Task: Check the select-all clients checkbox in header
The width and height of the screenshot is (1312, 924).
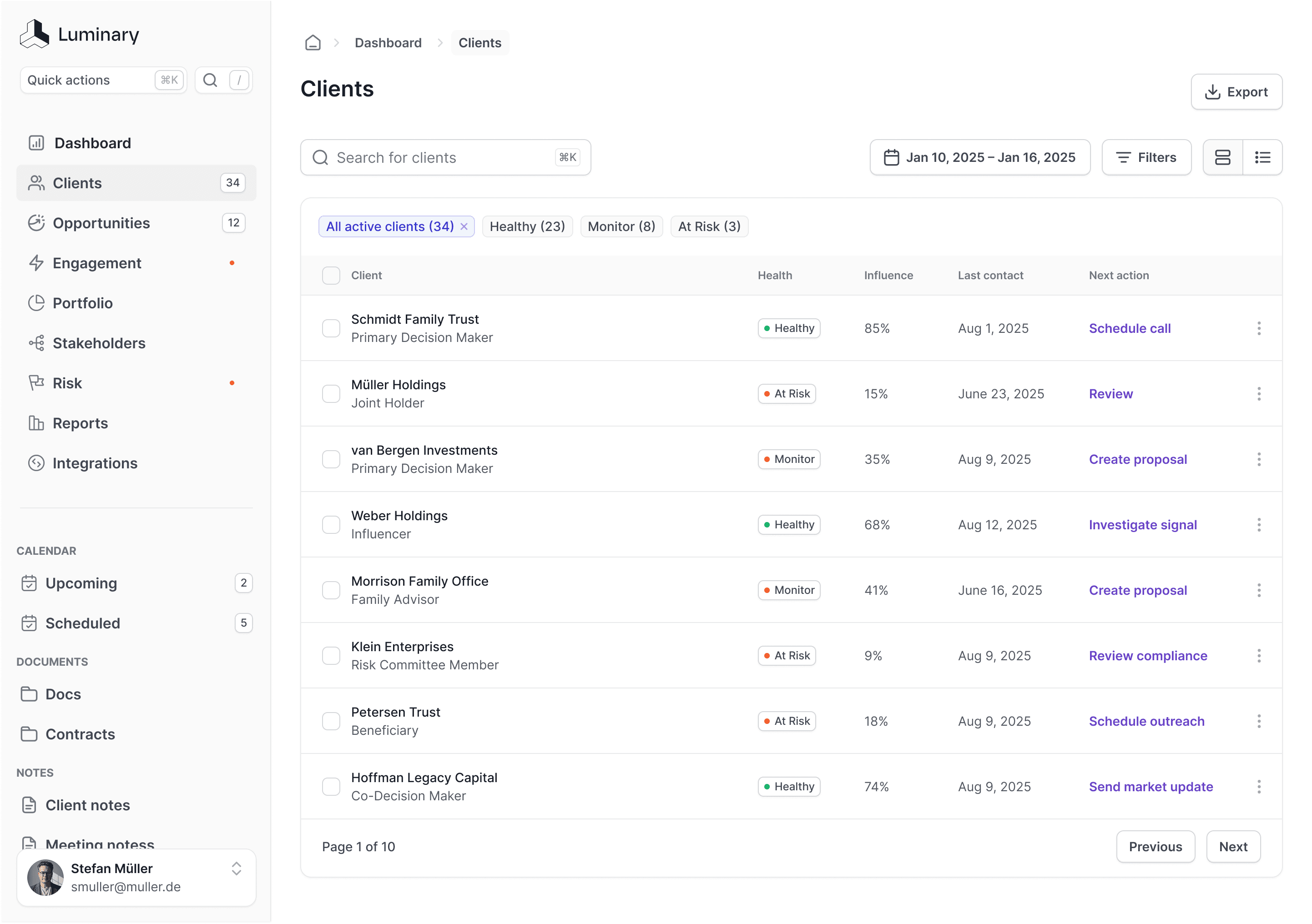Action: (x=331, y=275)
